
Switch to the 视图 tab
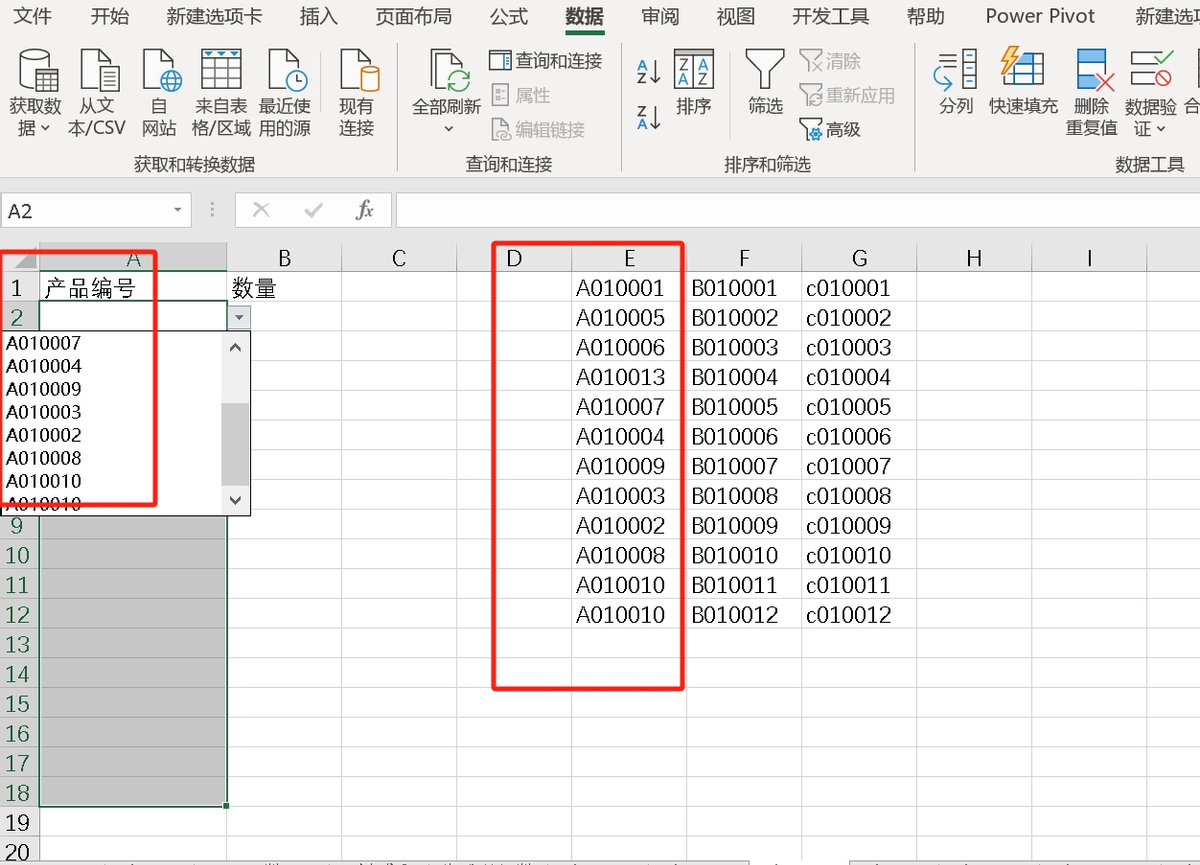point(735,16)
